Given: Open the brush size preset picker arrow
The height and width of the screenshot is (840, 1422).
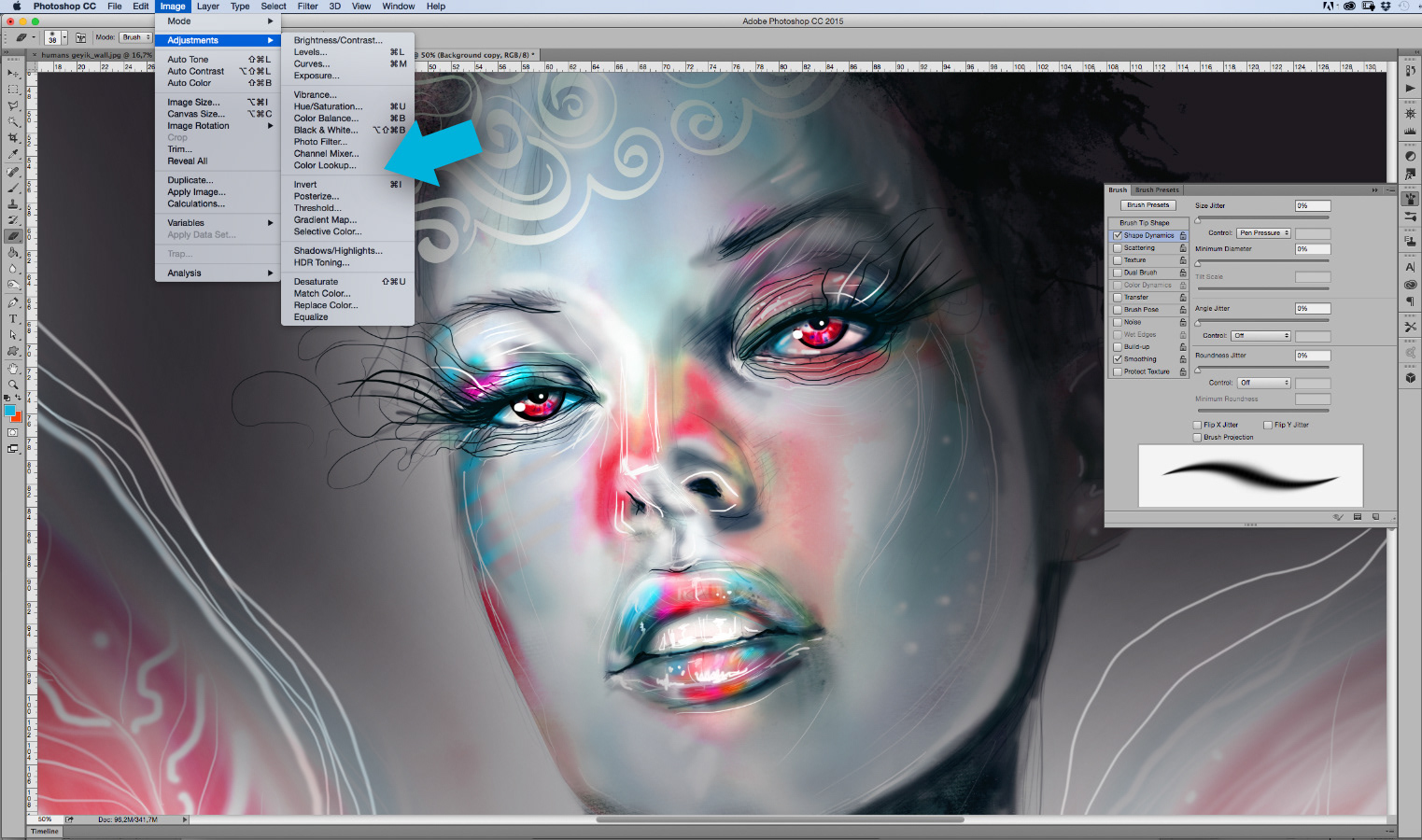Looking at the screenshot, I should [64, 37].
